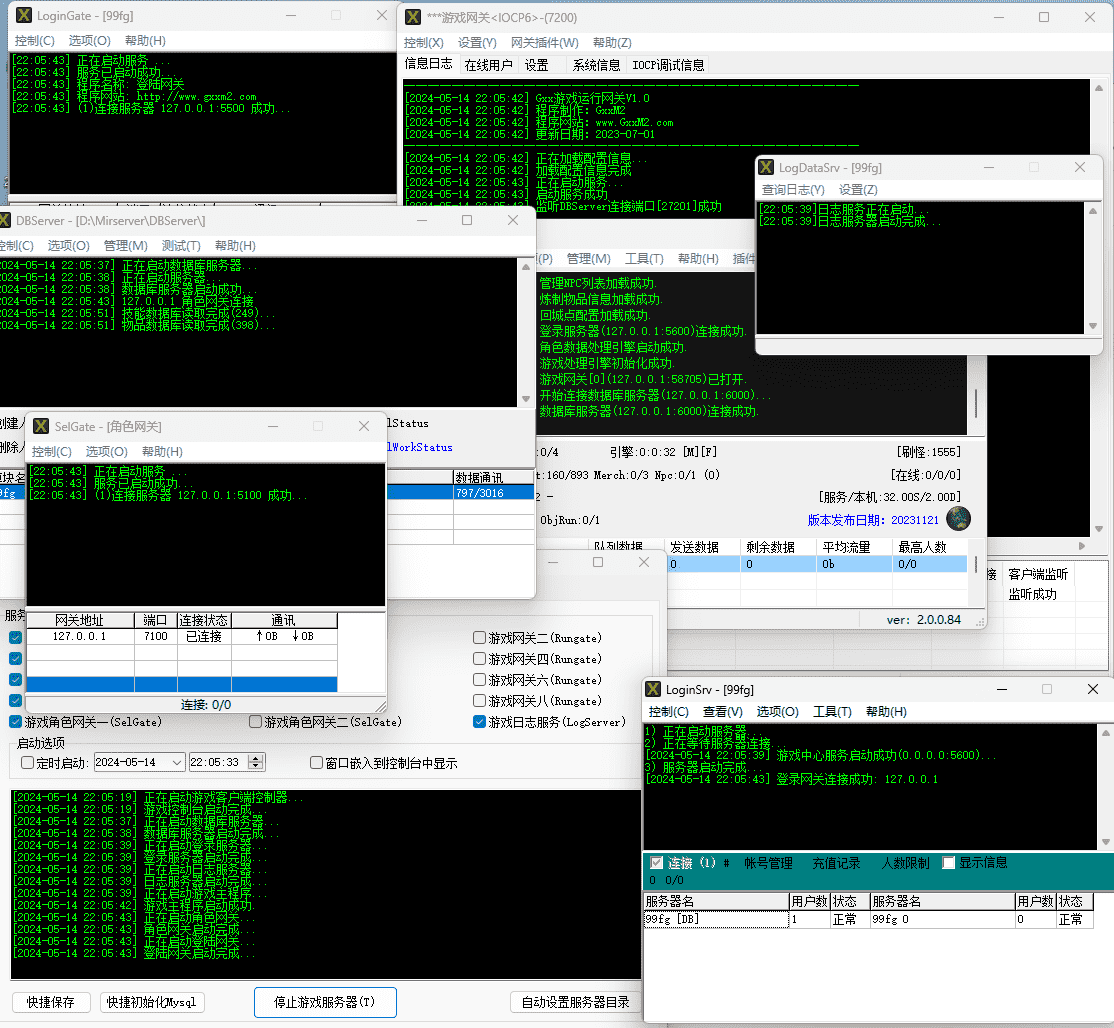Click 自动设置服务器目录 button
This screenshot has width=1114, height=1028.
(x=575, y=1002)
